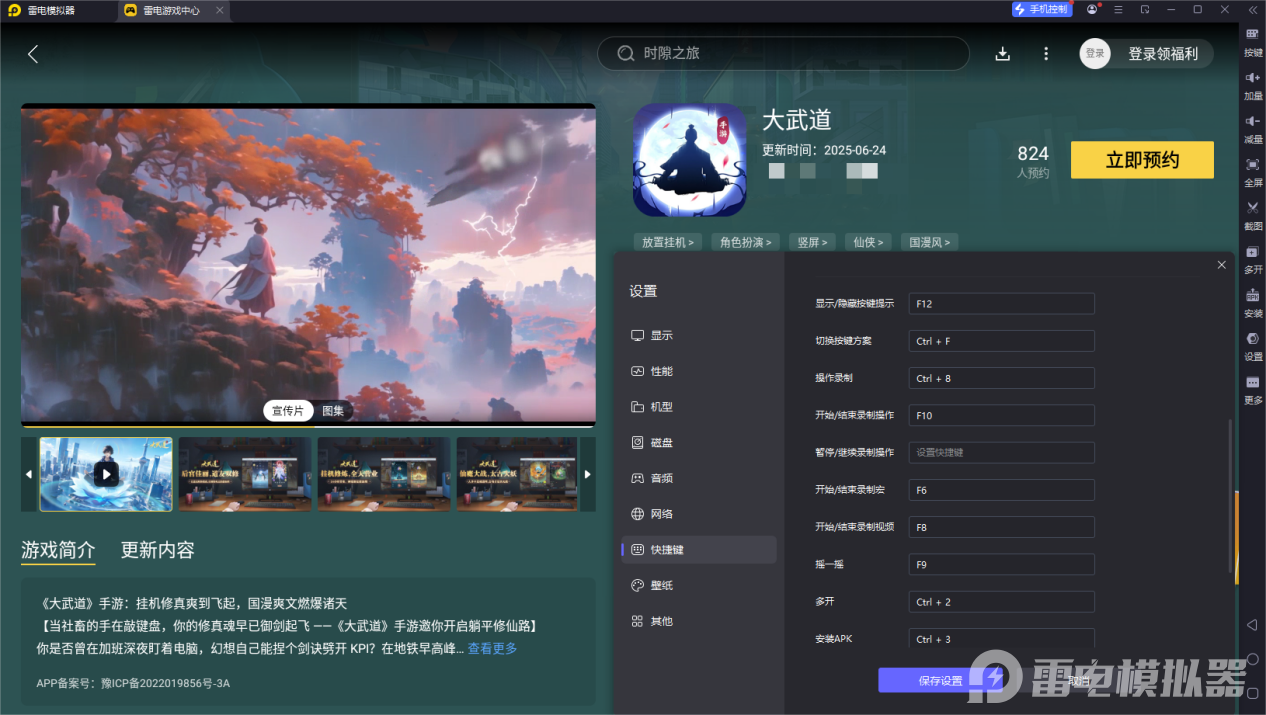Screen dimensions: 1266x715
Task: Select 性能 performance settings category
Action: pos(699,371)
